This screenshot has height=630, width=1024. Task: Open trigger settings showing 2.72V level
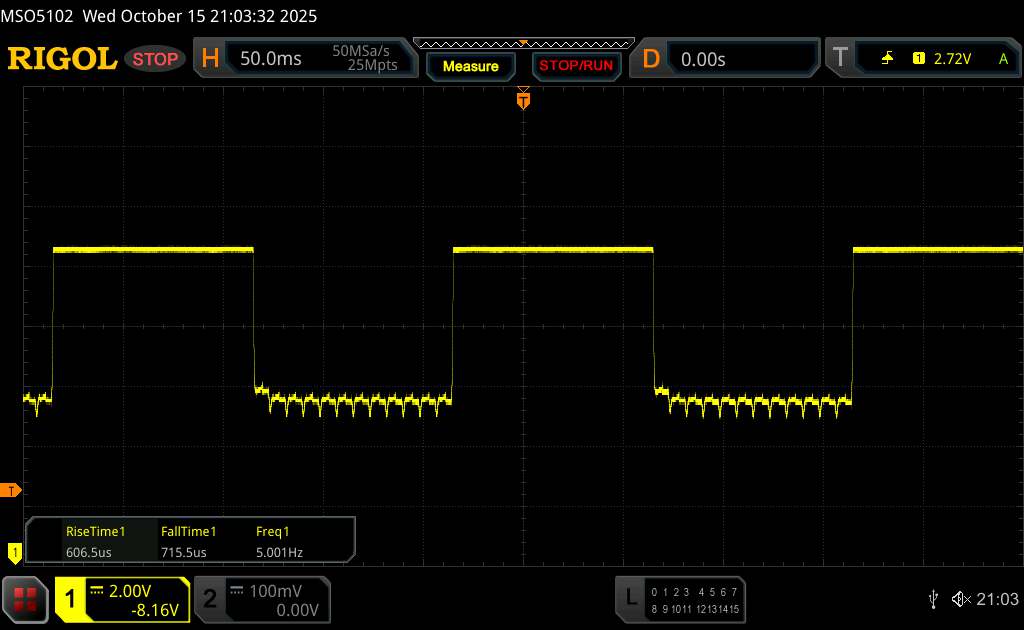point(950,59)
